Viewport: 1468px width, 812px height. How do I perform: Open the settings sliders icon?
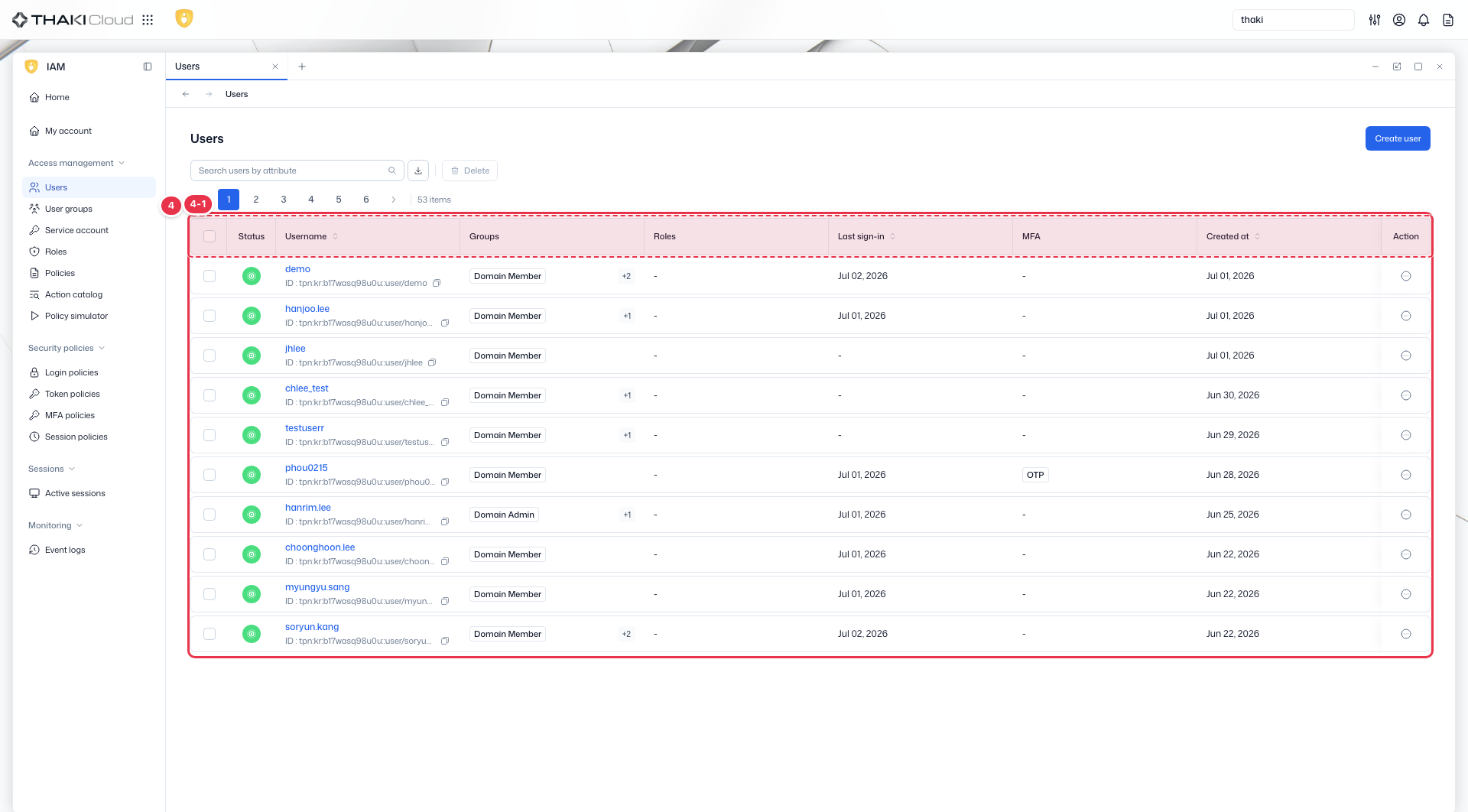pyautogui.click(x=1375, y=20)
